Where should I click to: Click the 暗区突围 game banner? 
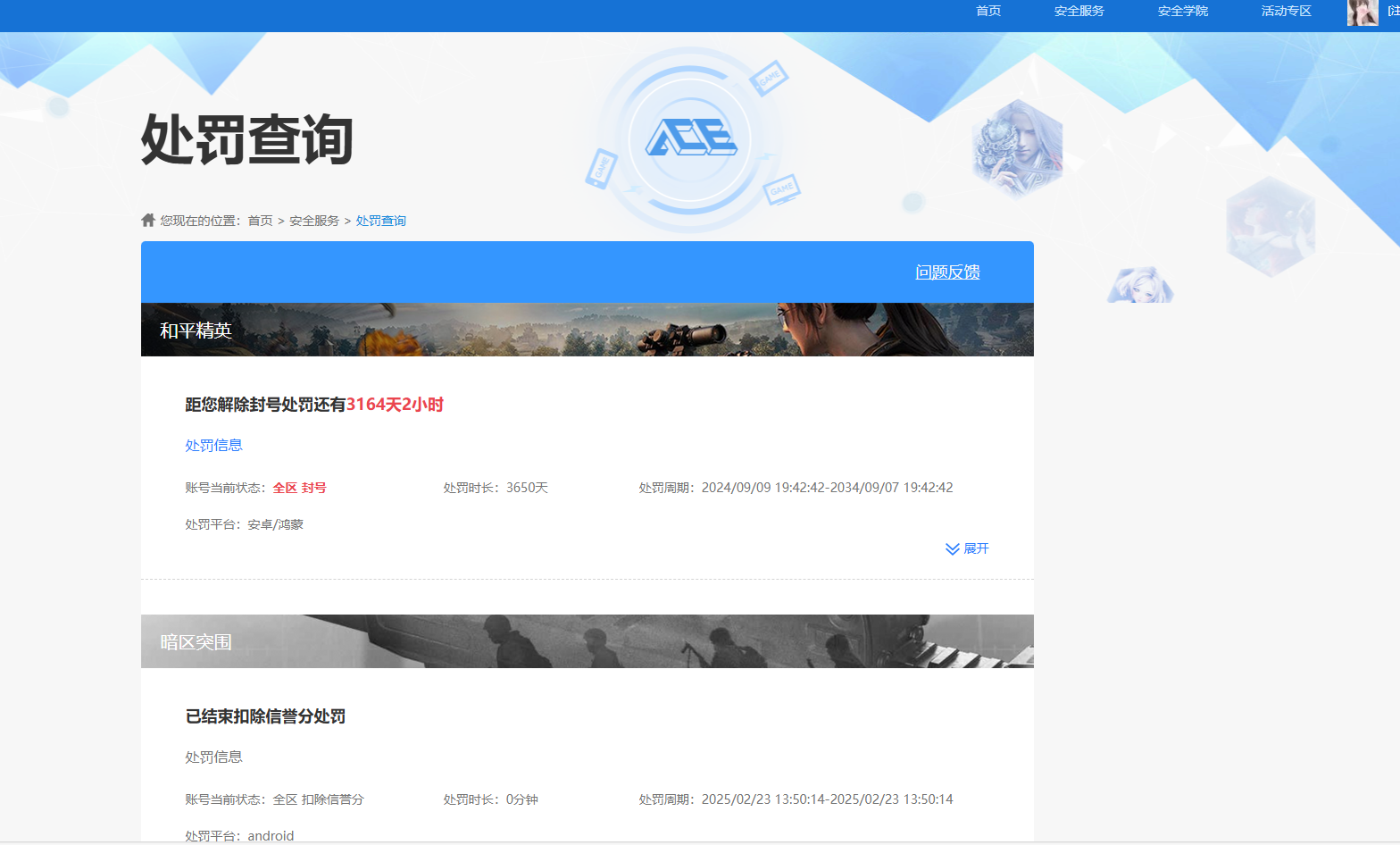(x=587, y=641)
